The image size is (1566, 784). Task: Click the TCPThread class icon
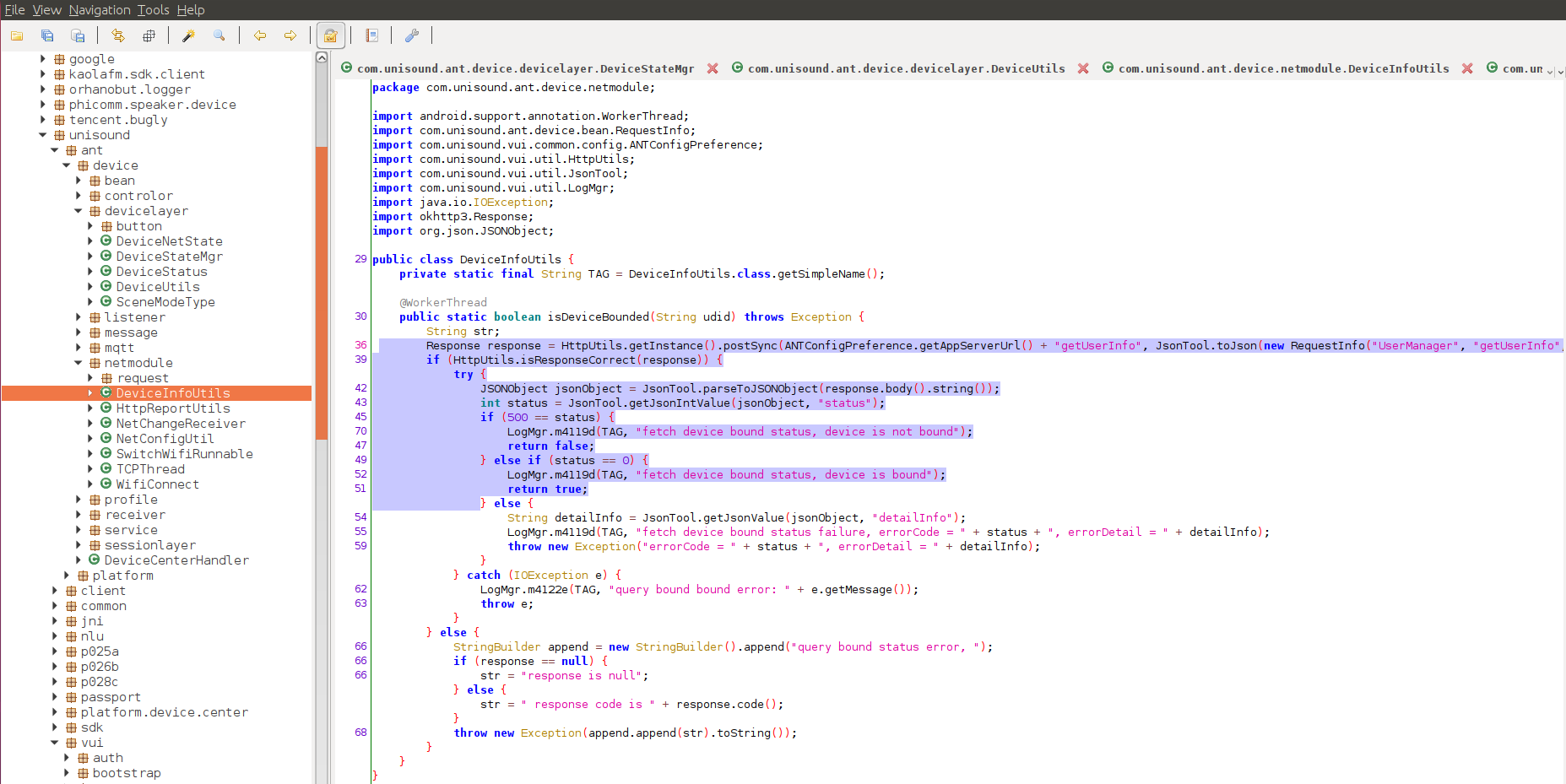(x=106, y=469)
